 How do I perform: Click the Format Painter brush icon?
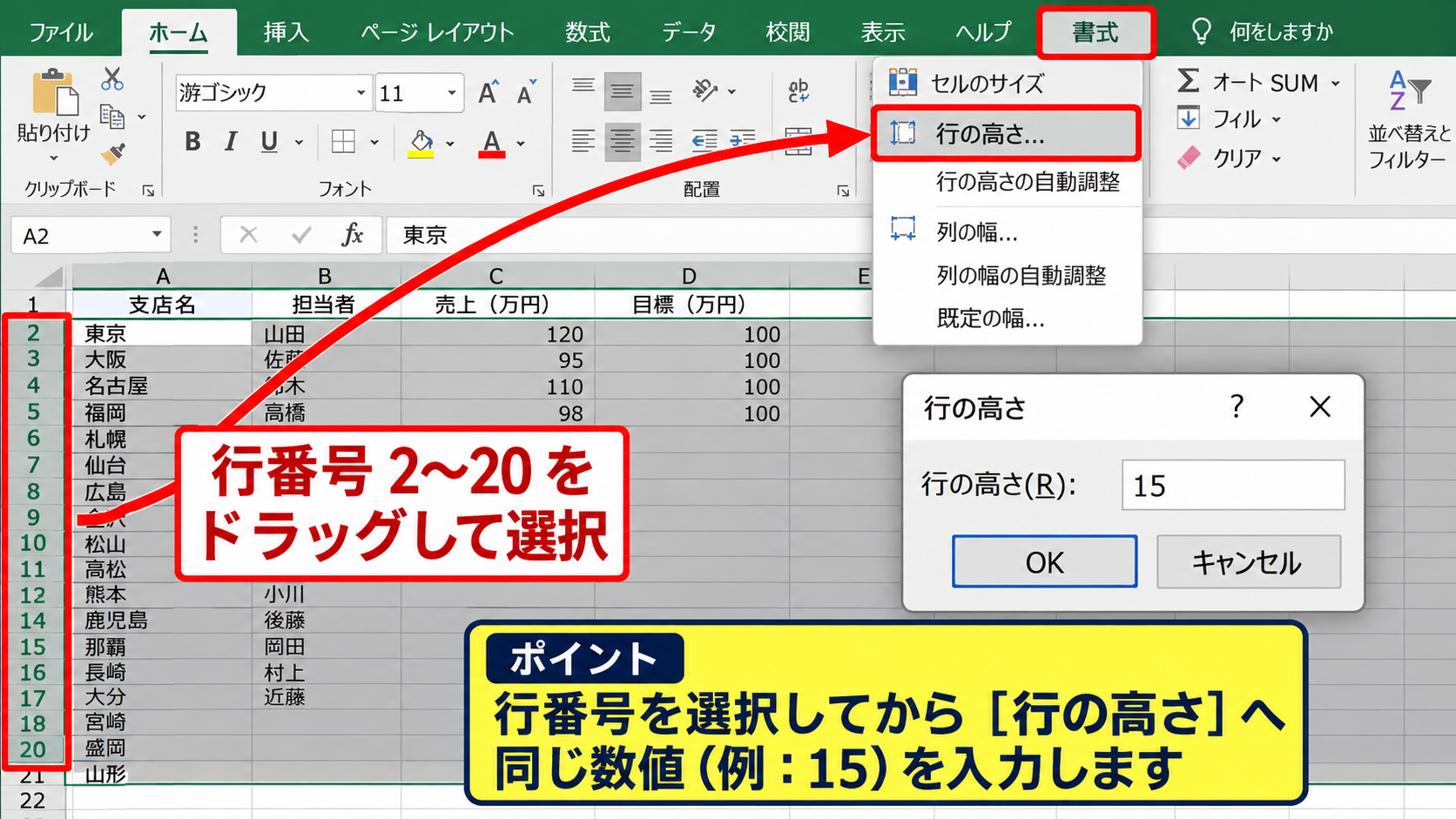112,154
